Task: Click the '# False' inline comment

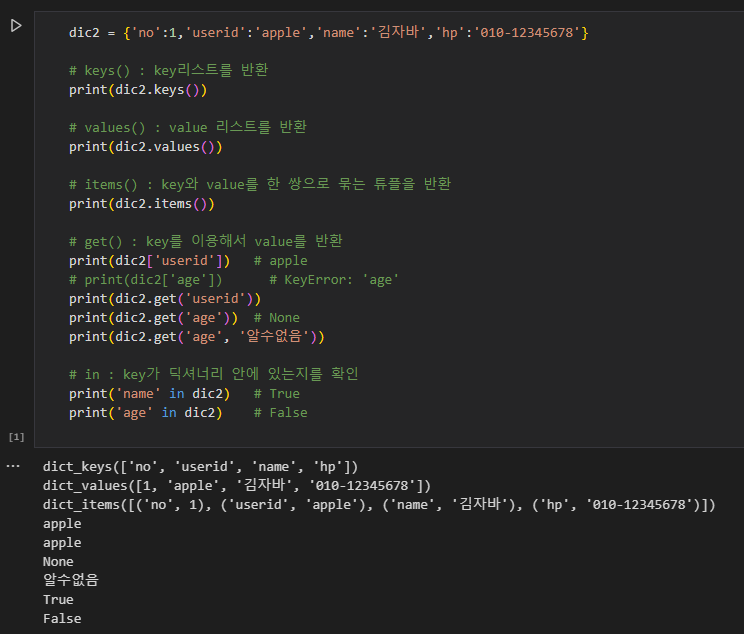Action: coord(280,412)
